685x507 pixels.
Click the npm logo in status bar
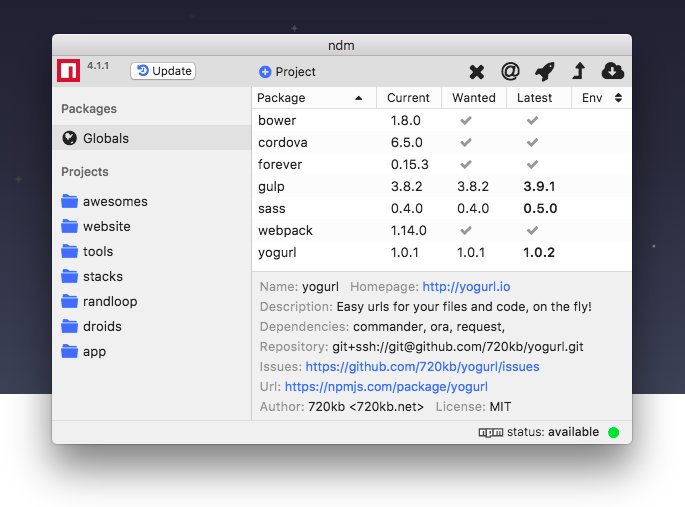tap(491, 432)
